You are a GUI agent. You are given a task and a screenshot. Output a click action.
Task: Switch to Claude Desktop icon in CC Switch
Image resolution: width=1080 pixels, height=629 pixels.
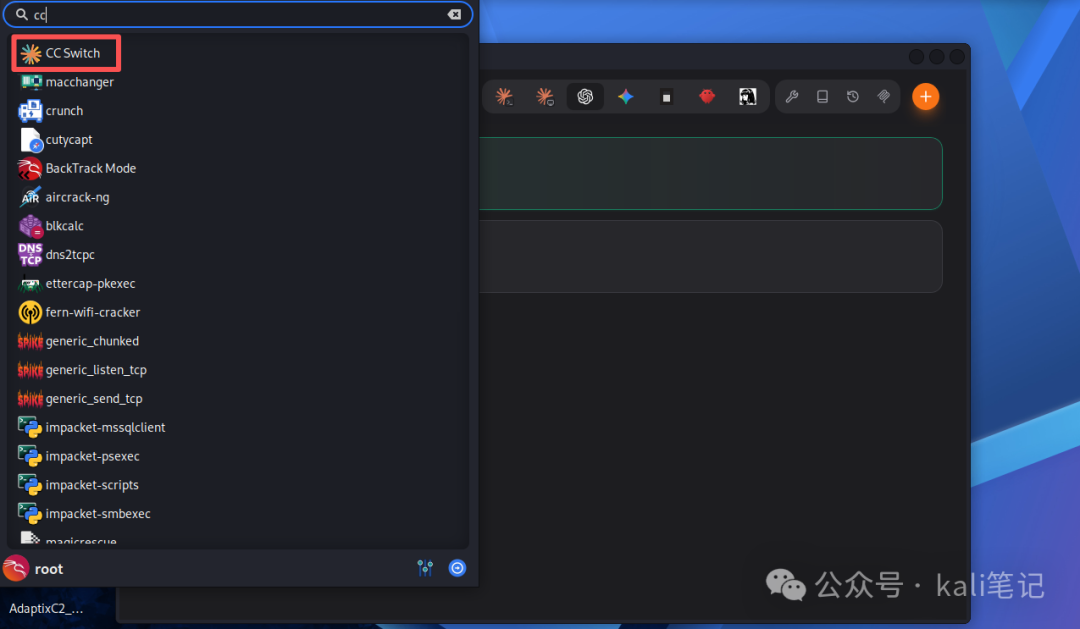tap(545, 96)
